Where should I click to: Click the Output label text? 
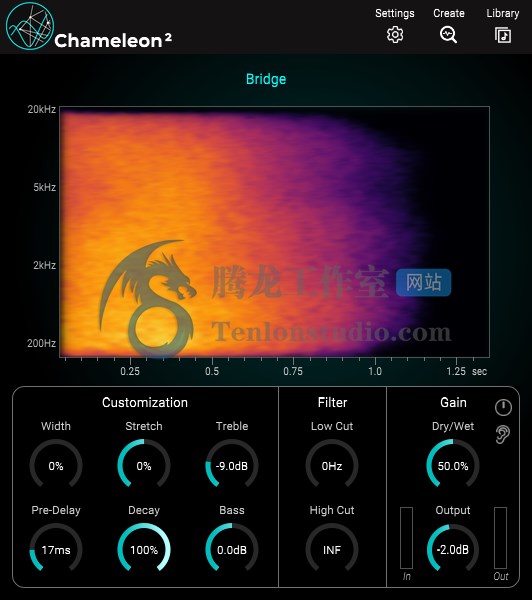pos(453,510)
